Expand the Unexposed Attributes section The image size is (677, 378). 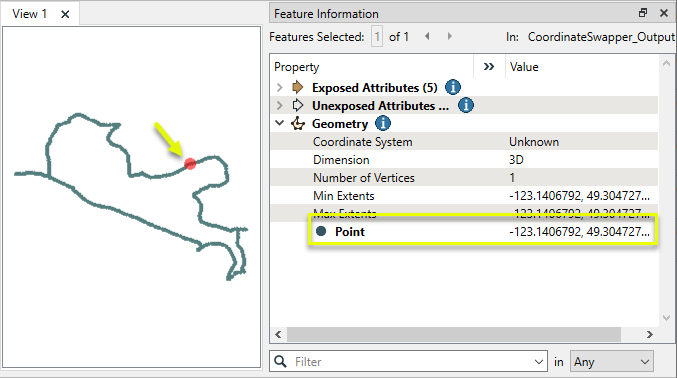tap(279, 105)
